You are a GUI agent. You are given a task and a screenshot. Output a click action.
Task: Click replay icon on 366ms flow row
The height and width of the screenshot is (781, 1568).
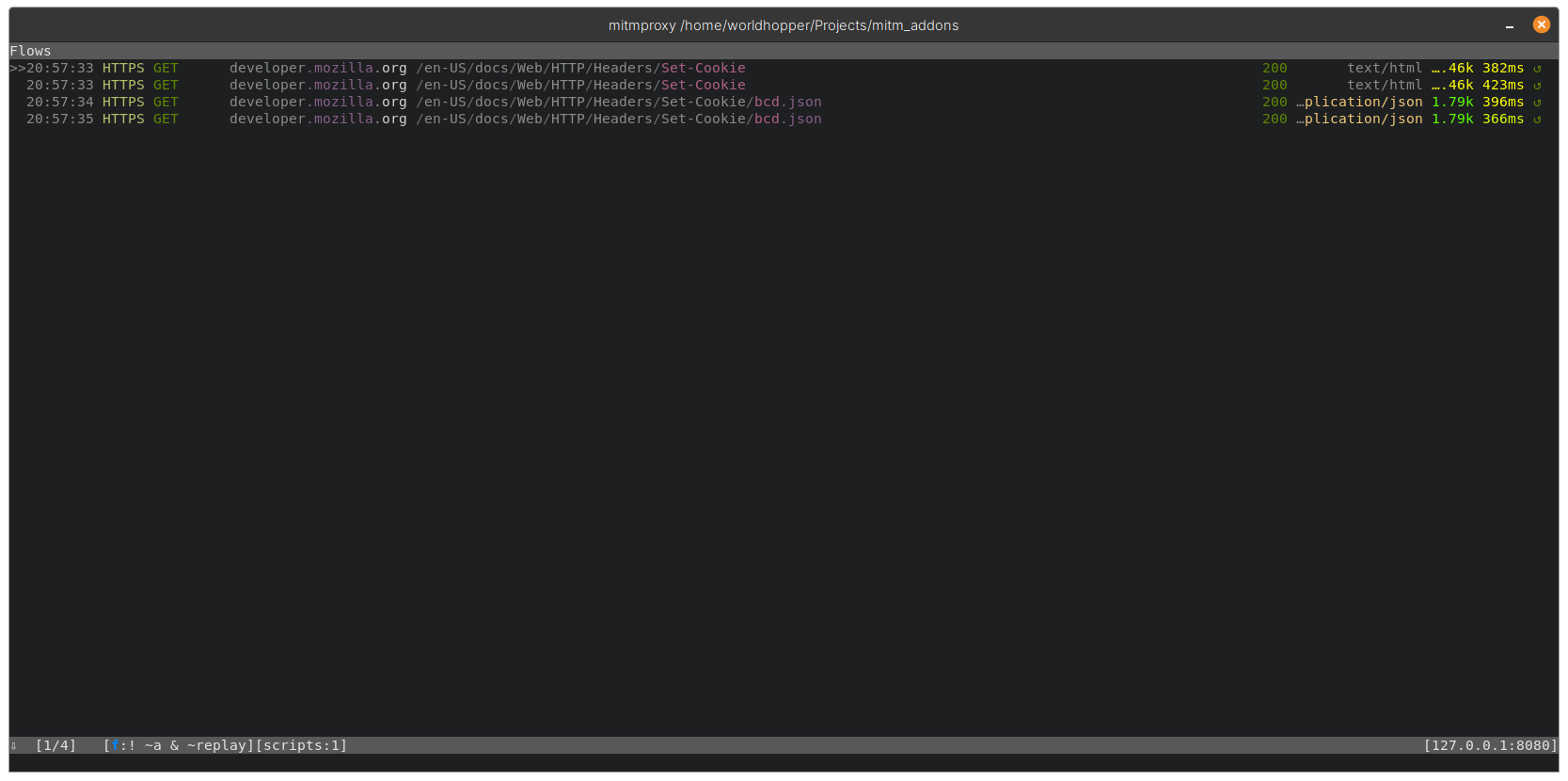(1537, 120)
